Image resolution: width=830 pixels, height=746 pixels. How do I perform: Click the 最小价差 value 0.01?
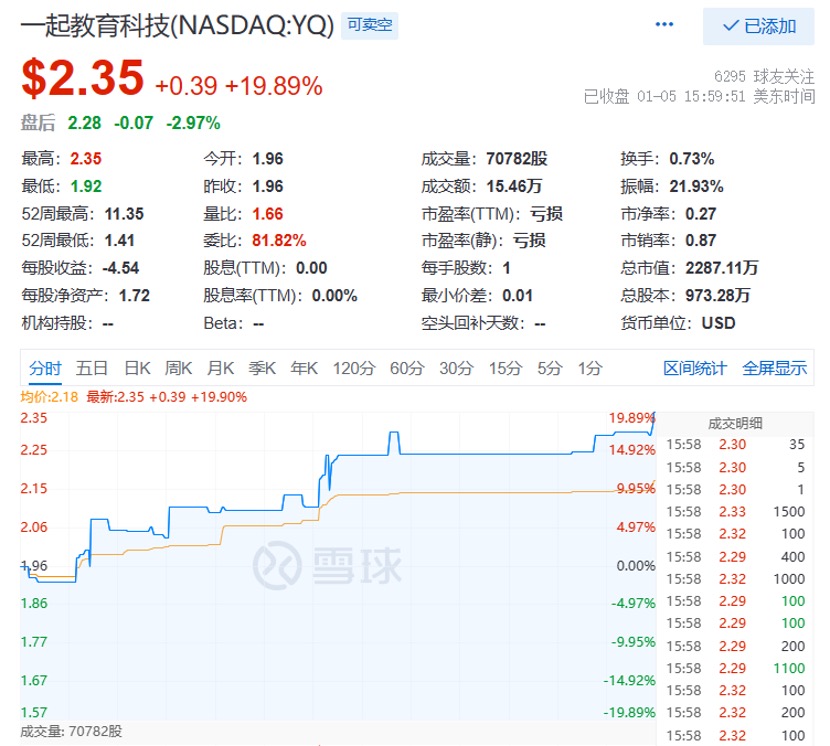pos(517,295)
